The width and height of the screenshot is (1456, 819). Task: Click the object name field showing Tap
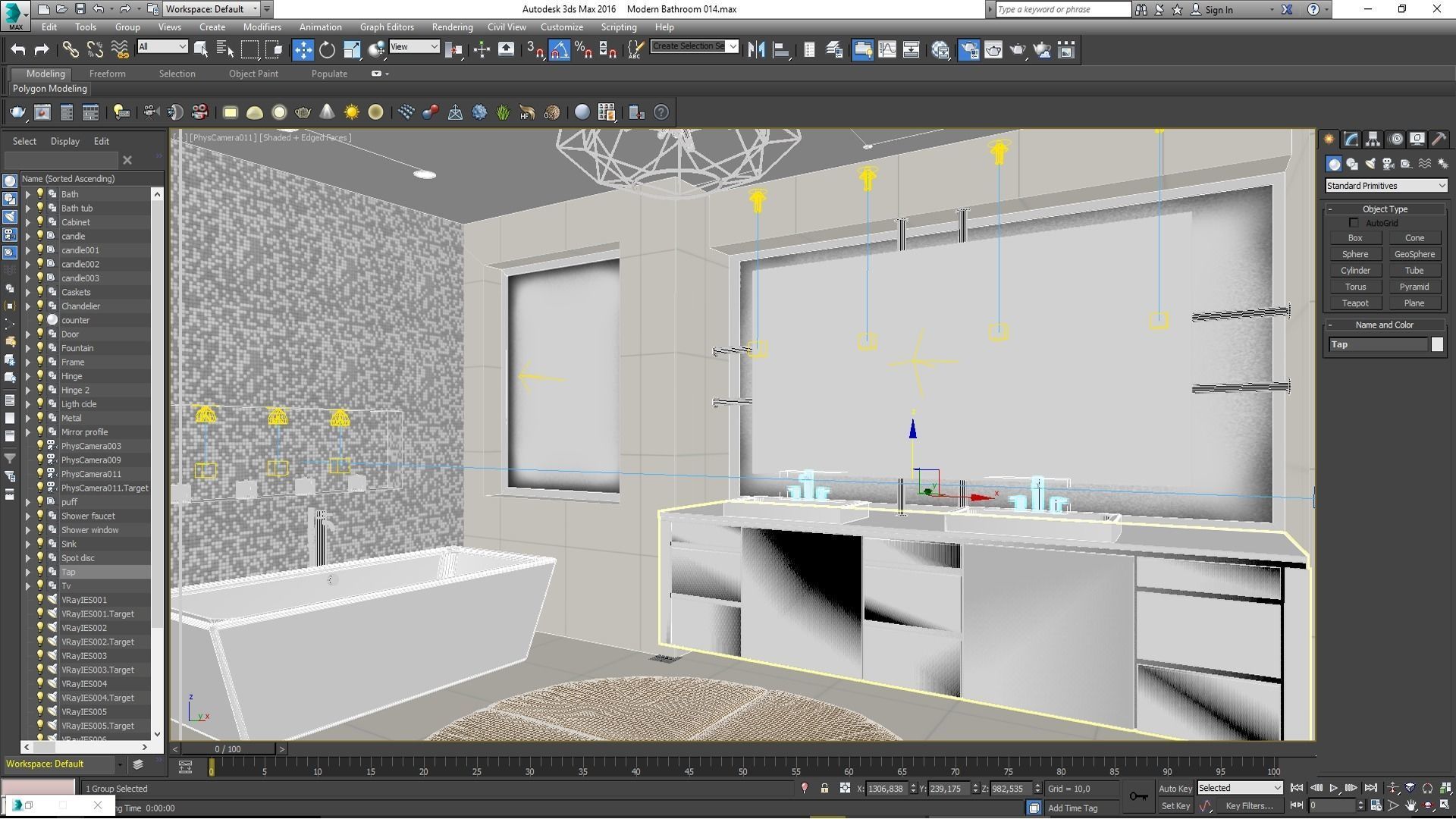(x=1378, y=344)
